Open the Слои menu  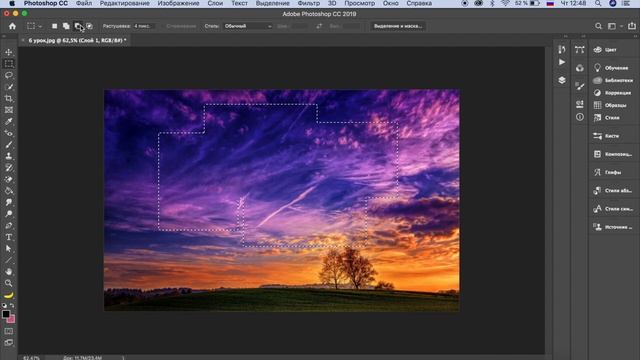215,3
